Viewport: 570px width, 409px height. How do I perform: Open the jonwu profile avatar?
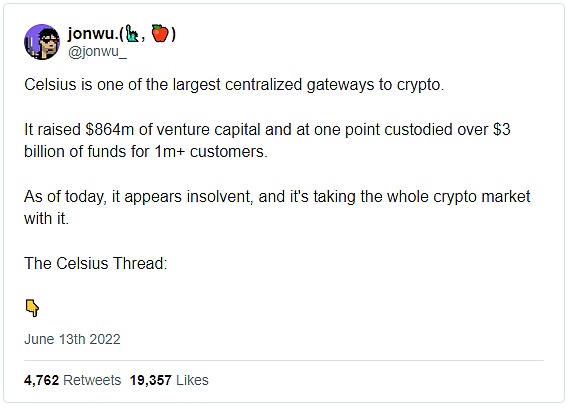tap(42, 42)
